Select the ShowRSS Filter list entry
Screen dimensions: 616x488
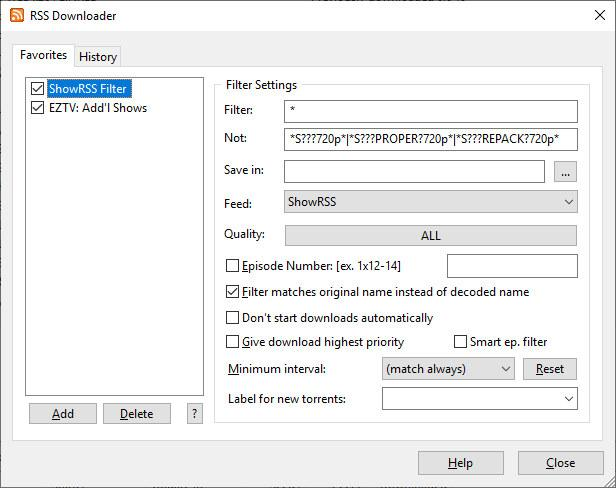(88, 88)
